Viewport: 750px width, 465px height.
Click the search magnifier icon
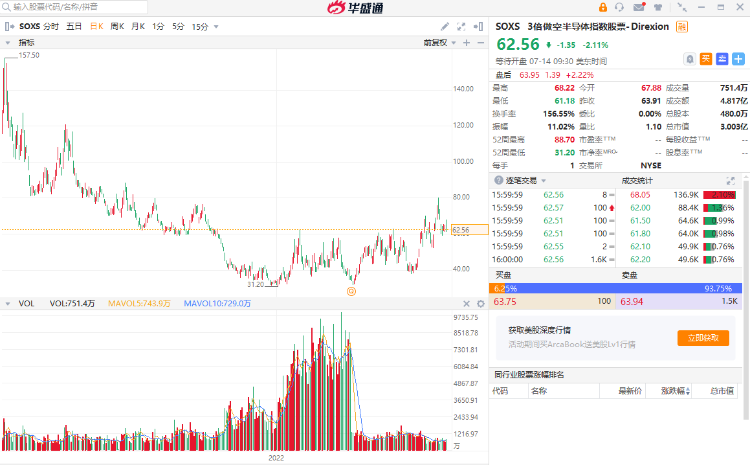6,7
